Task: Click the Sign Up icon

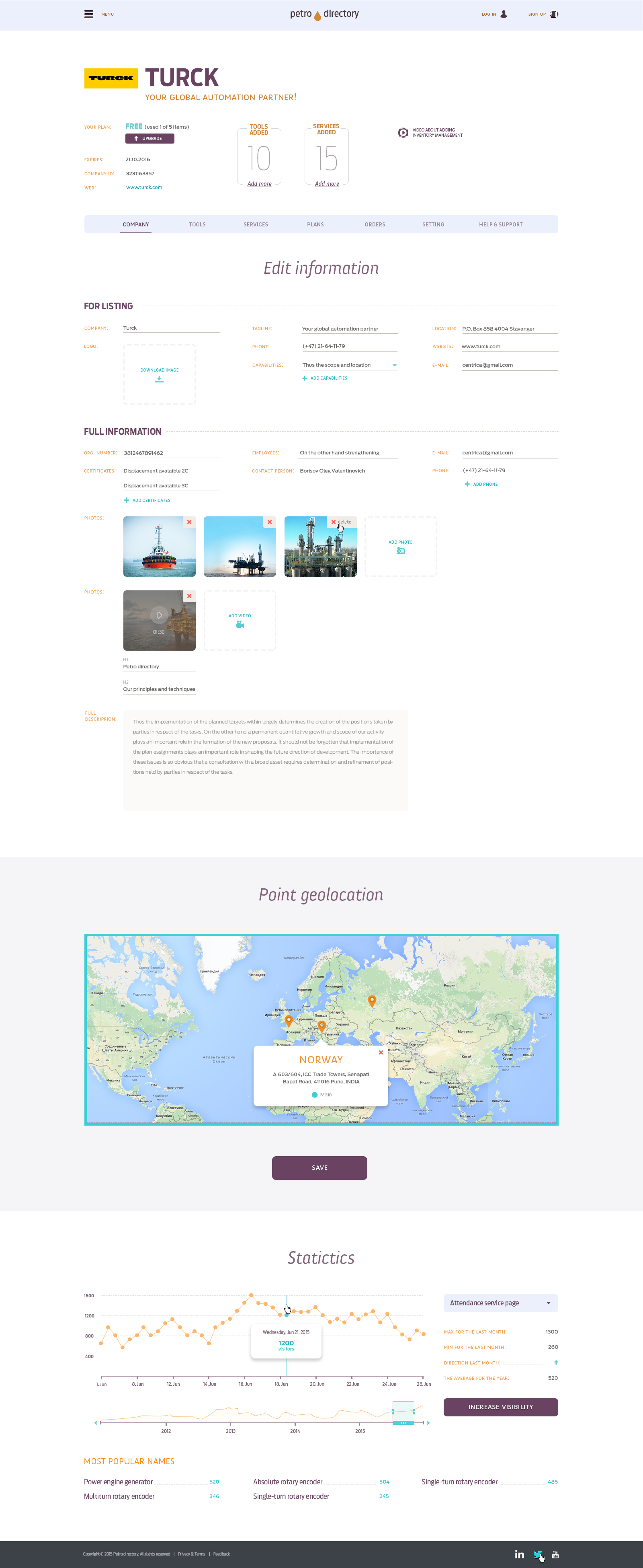Action: (554, 14)
